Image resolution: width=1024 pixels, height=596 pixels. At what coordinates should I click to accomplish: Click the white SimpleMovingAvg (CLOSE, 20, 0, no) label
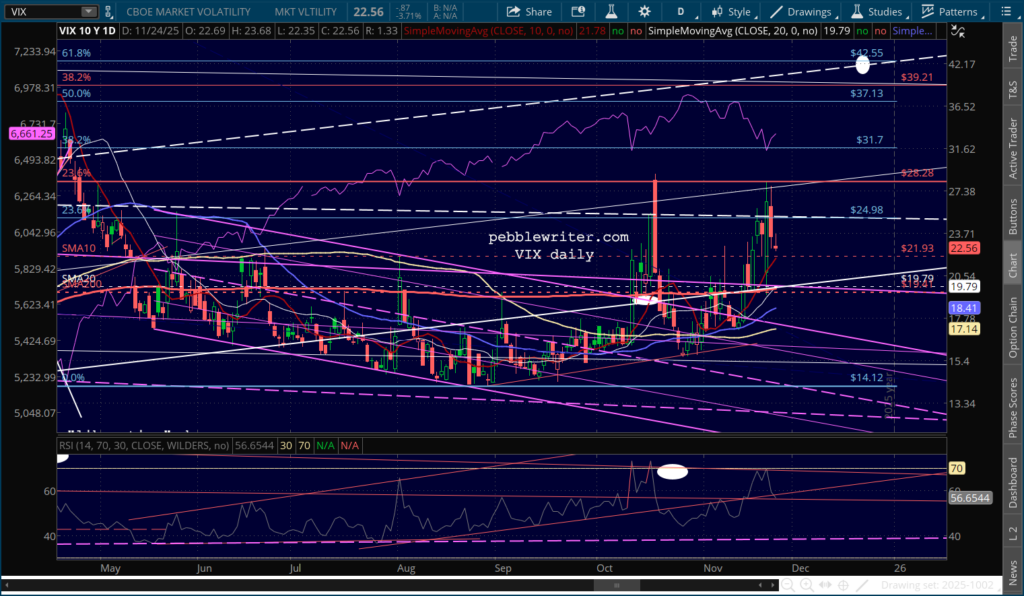pos(733,31)
